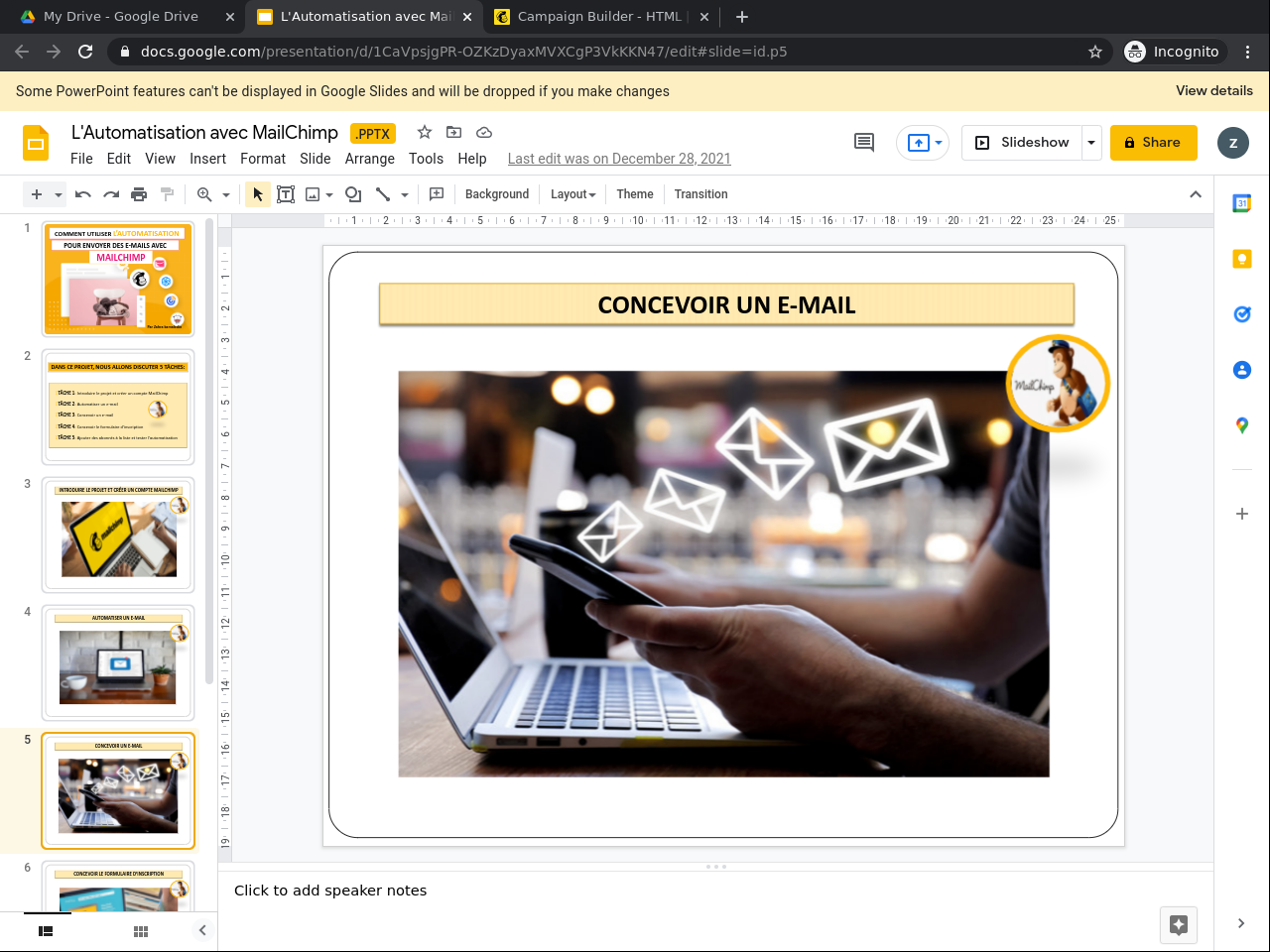This screenshot has width=1270, height=952.
Task: Open the Shape tool
Action: 353,194
